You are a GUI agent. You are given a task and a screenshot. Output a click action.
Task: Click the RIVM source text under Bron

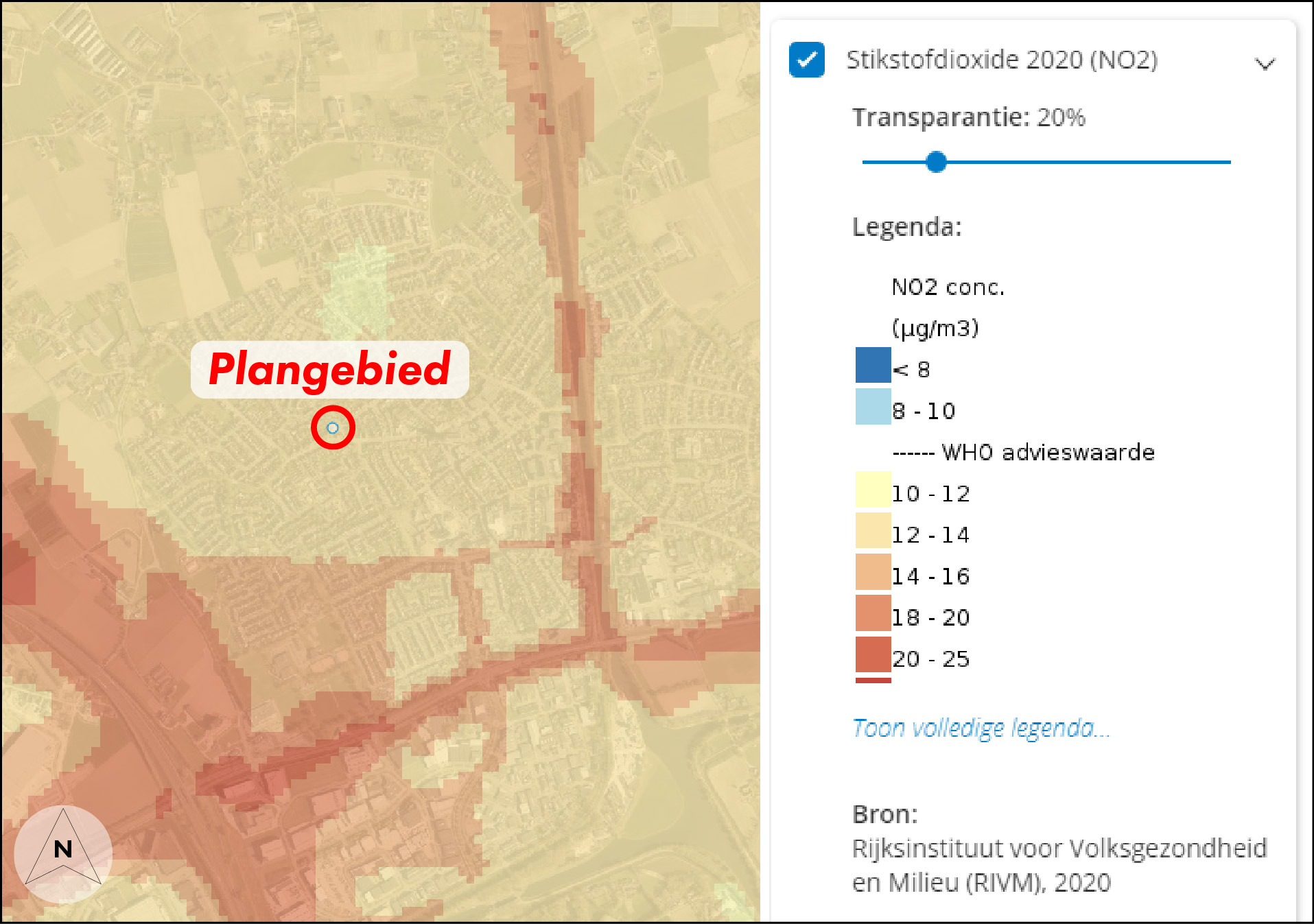pos(1059,865)
